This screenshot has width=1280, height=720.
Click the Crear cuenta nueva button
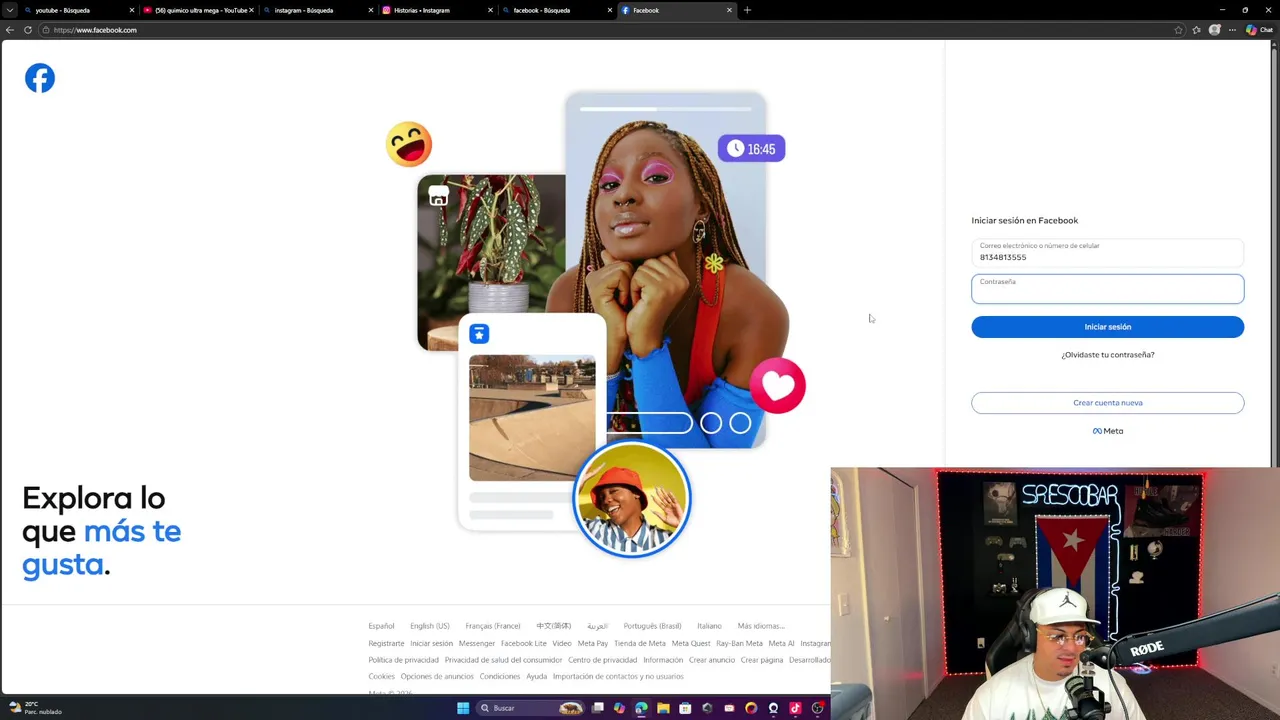point(1108,403)
